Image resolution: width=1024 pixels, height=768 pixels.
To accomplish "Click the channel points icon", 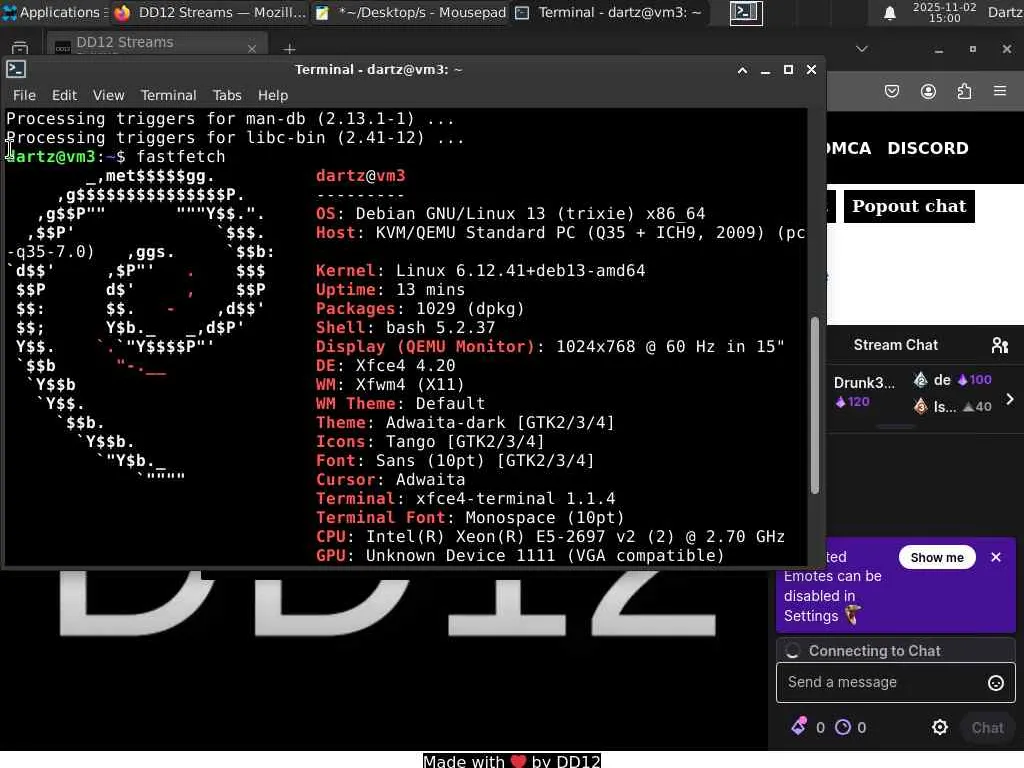I will pyautogui.click(x=842, y=727).
